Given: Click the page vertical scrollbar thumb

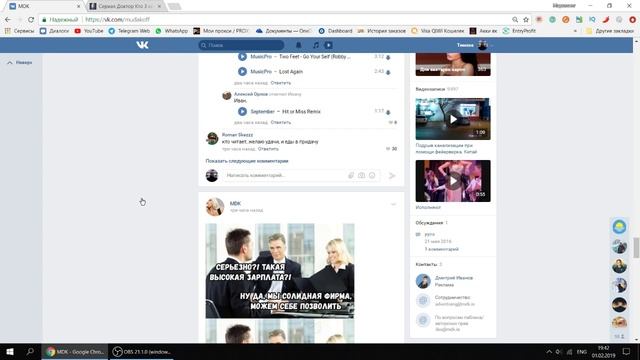Looking at the screenshot, I should coord(636,247).
